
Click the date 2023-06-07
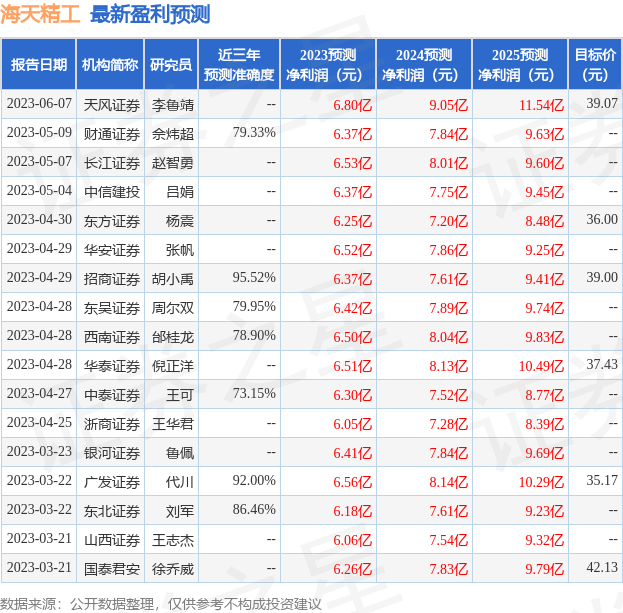pyautogui.click(x=39, y=104)
